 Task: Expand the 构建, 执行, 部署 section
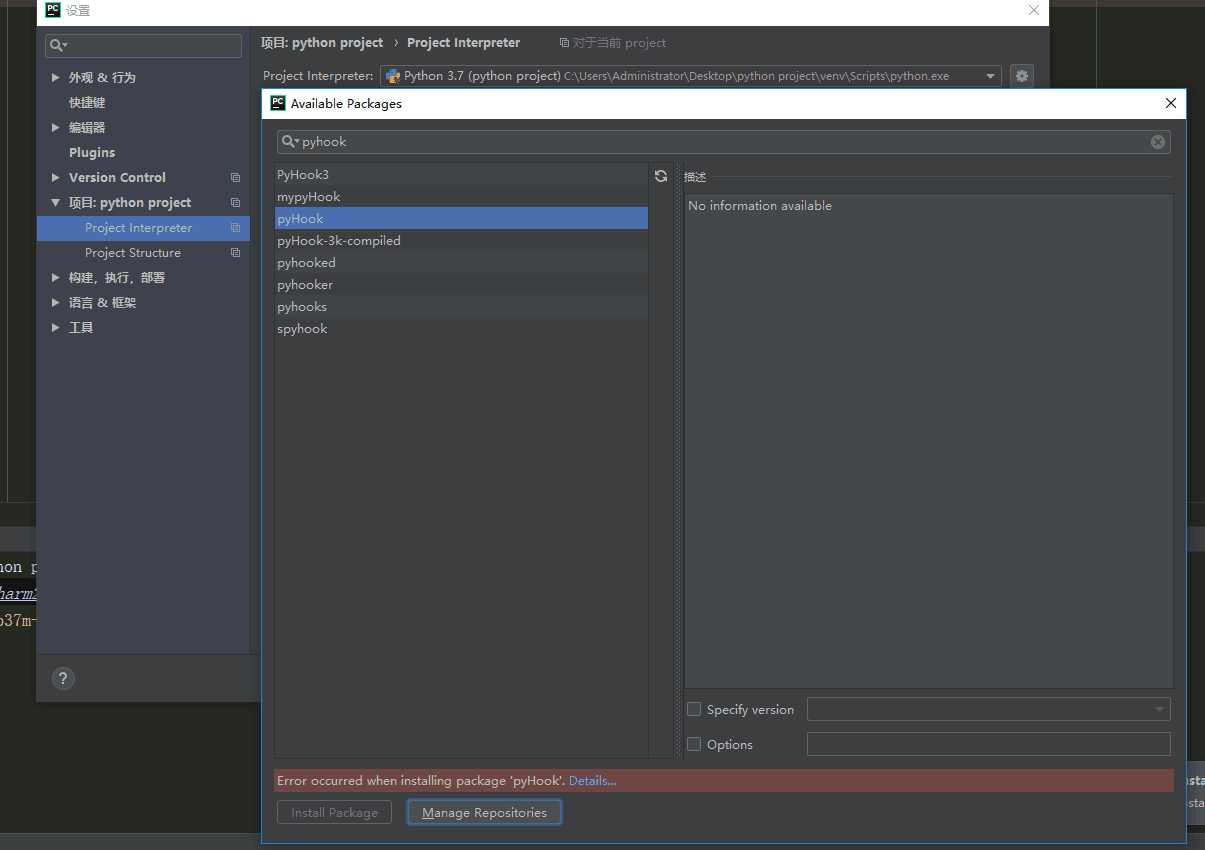point(55,277)
